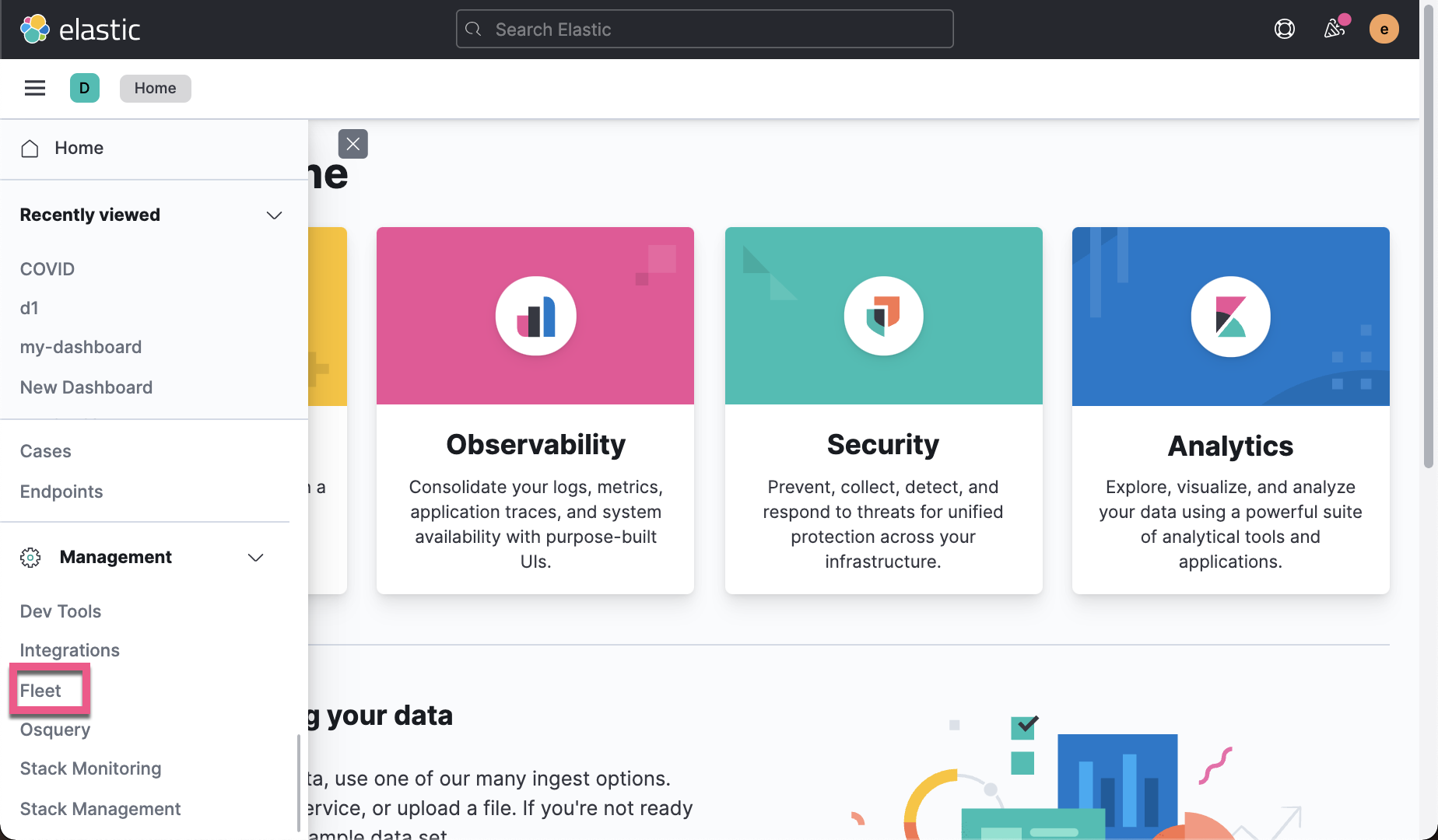
Task: Click the Management gear icon in sidebar
Action: click(30, 557)
